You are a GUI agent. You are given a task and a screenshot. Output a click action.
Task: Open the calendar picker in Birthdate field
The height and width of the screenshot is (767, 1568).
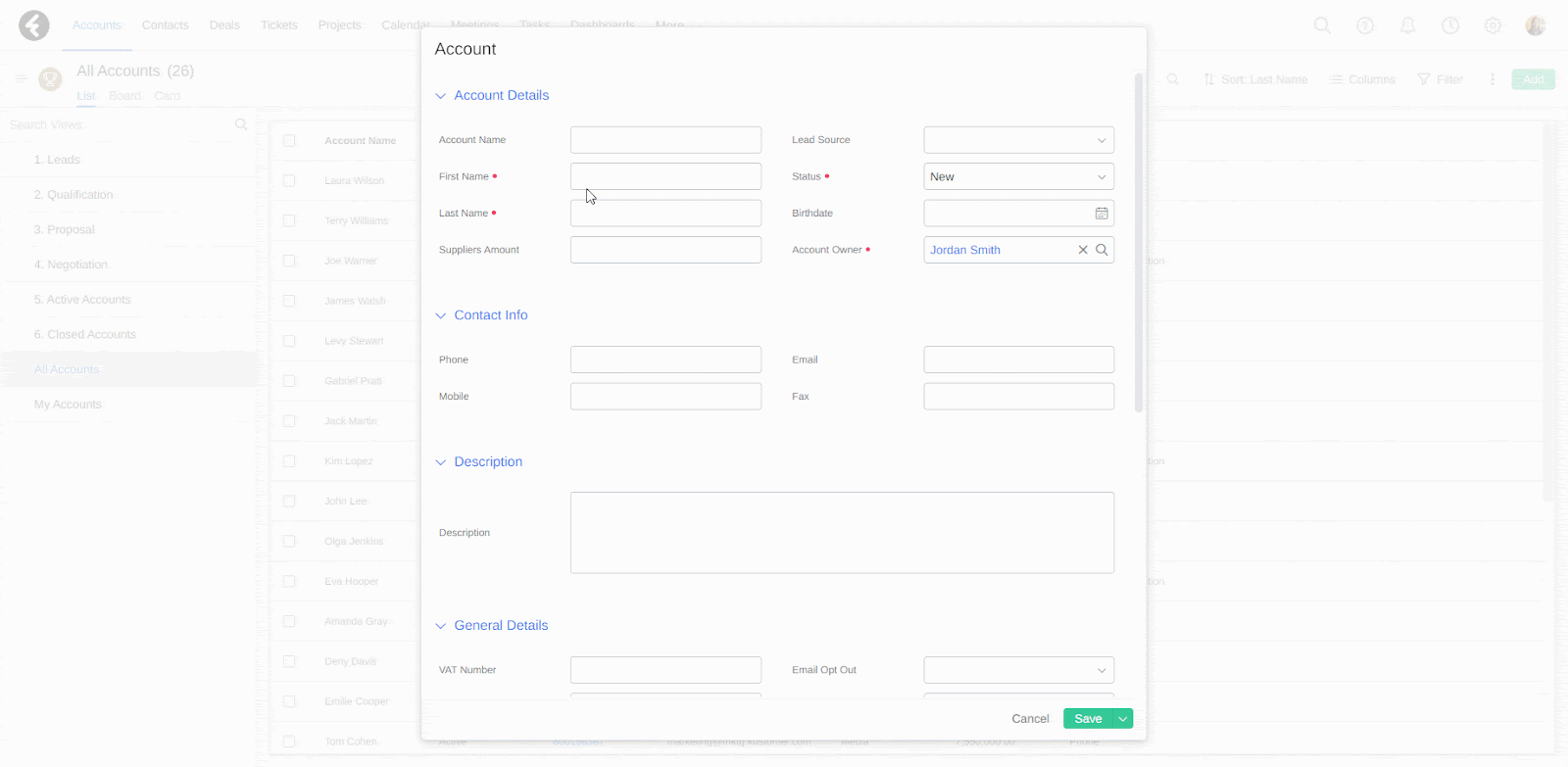pos(1102,214)
